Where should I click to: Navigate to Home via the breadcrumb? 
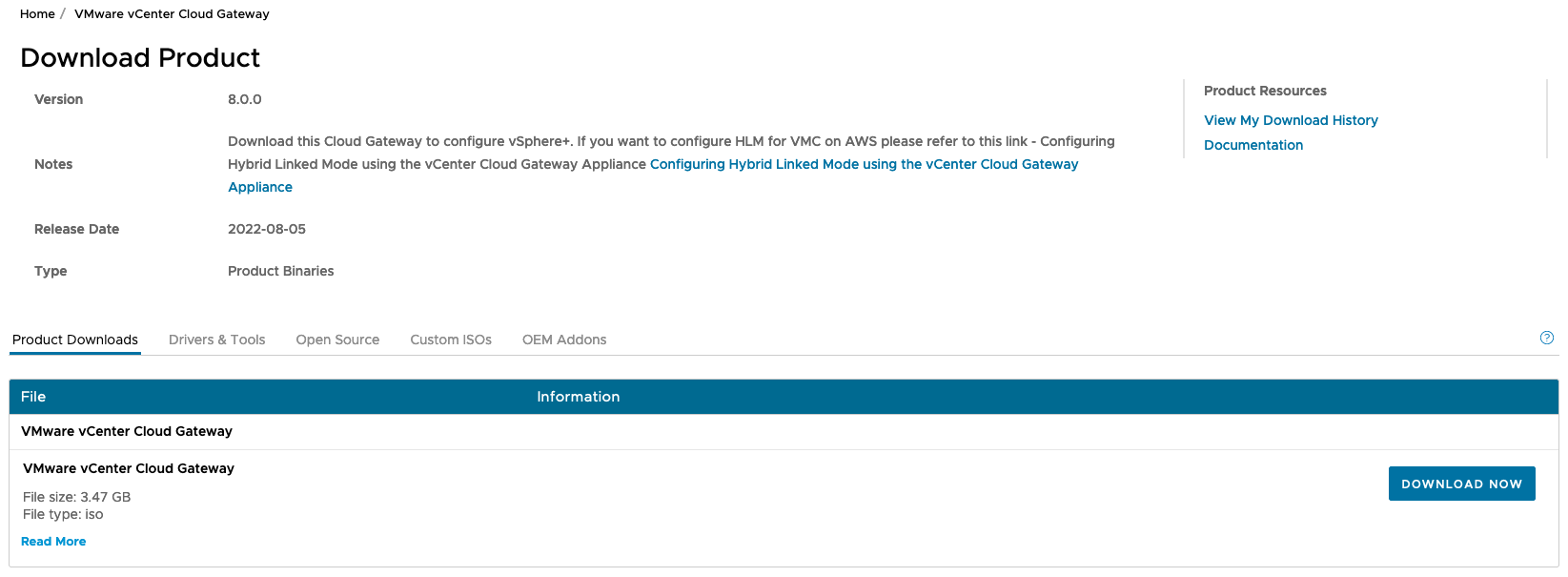click(37, 13)
